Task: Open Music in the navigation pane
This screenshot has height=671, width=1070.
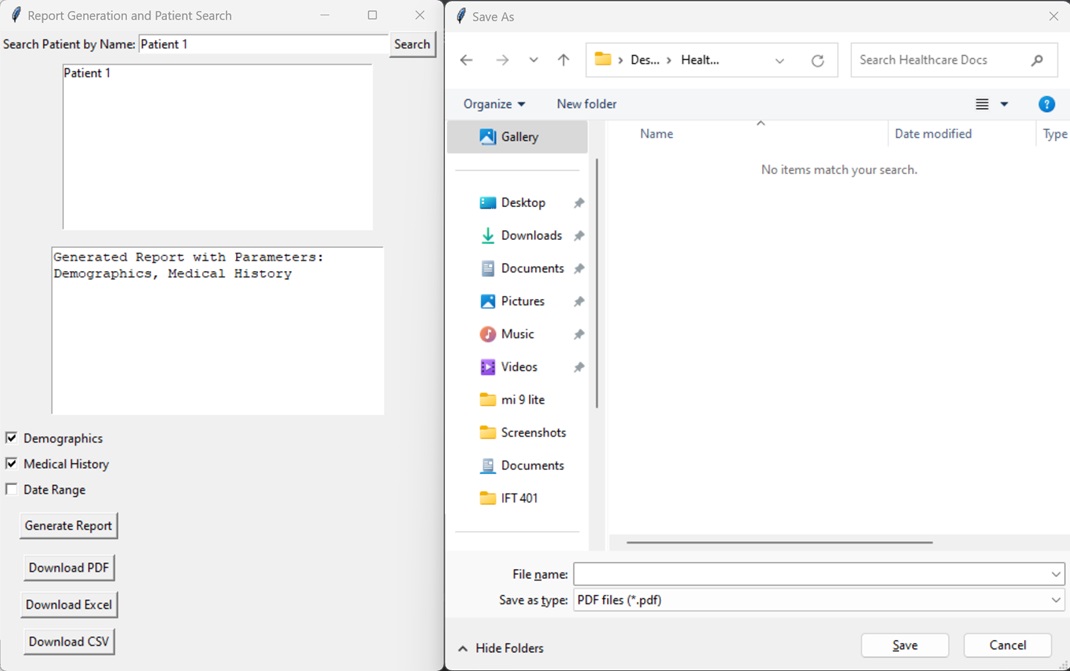Action: pyautogui.click(x=517, y=334)
